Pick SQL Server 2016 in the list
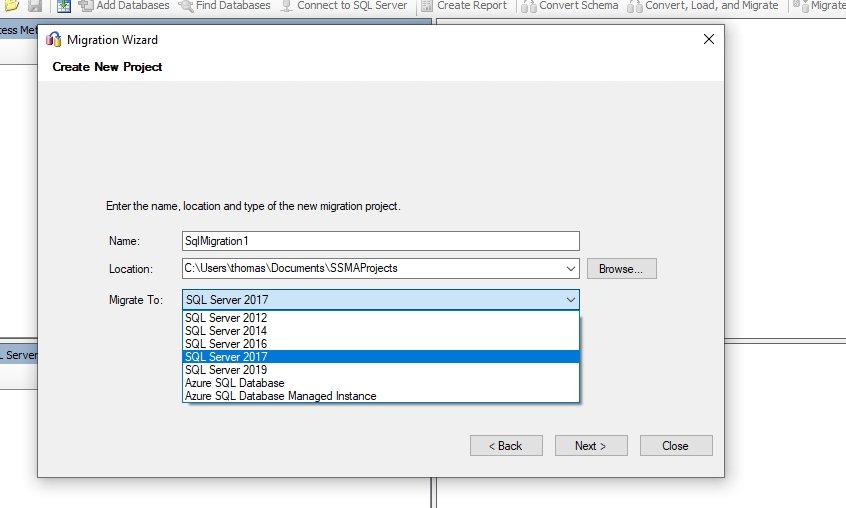Image resolution: width=846 pixels, height=508 pixels. coord(226,344)
